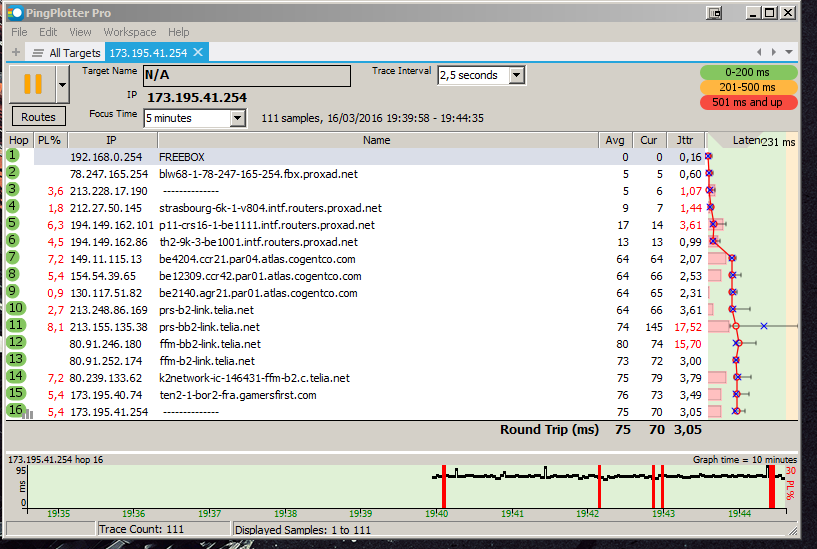Sort by the IP column header
This screenshot has height=549, width=817.
[x=112, y=140]
